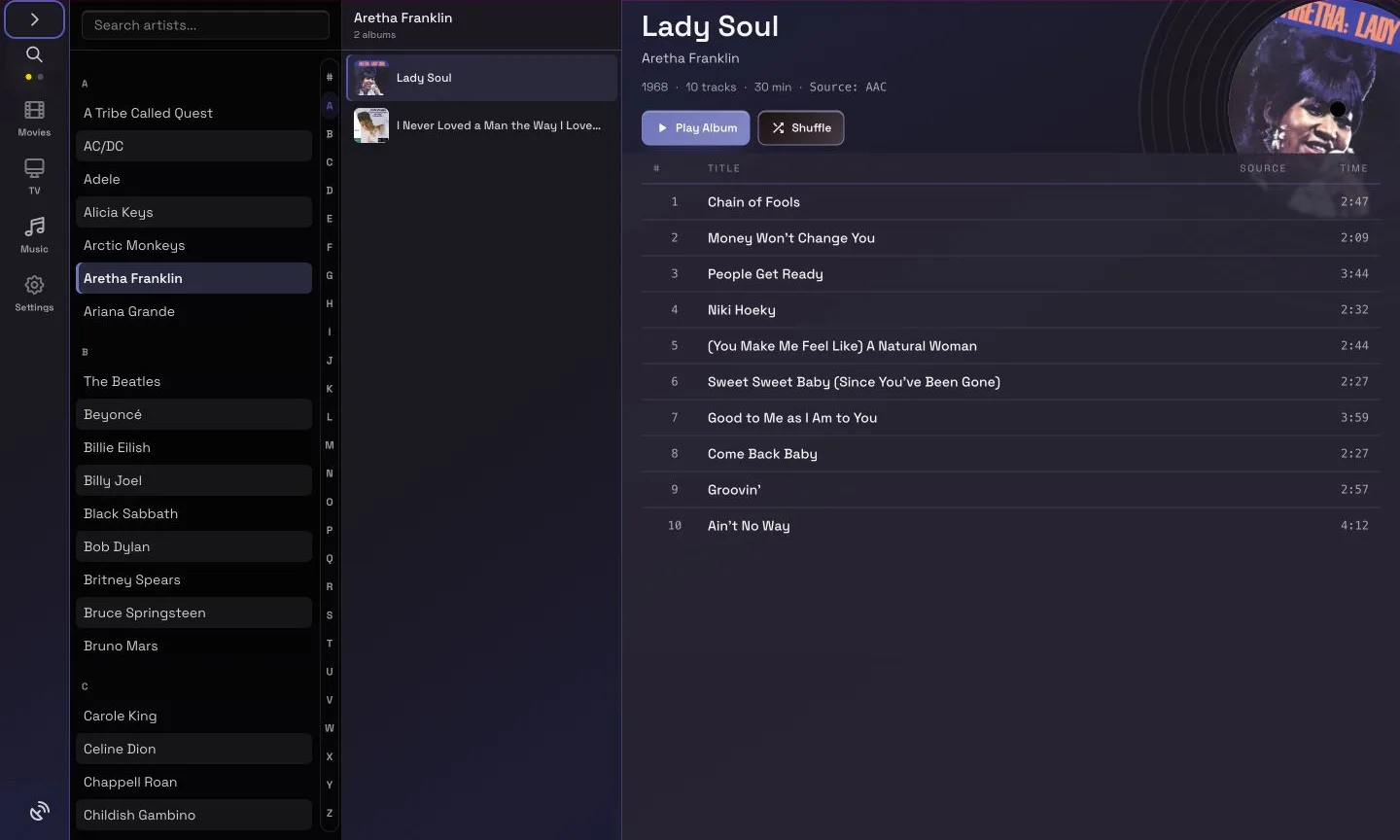Viewport: 1400px width, 840px height.
Task: Choose Adele in the artist list
Action: tap(193, 179)
